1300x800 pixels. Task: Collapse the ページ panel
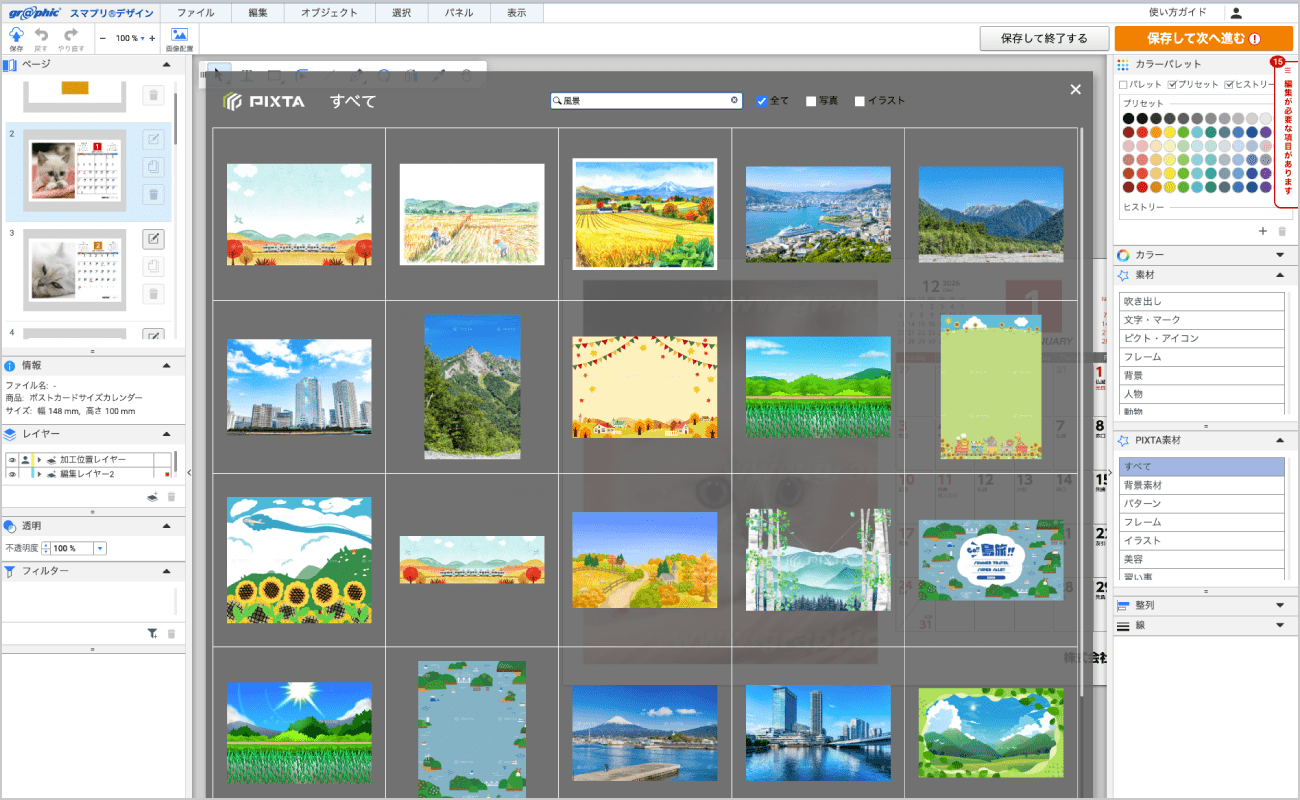coord(167,64)
